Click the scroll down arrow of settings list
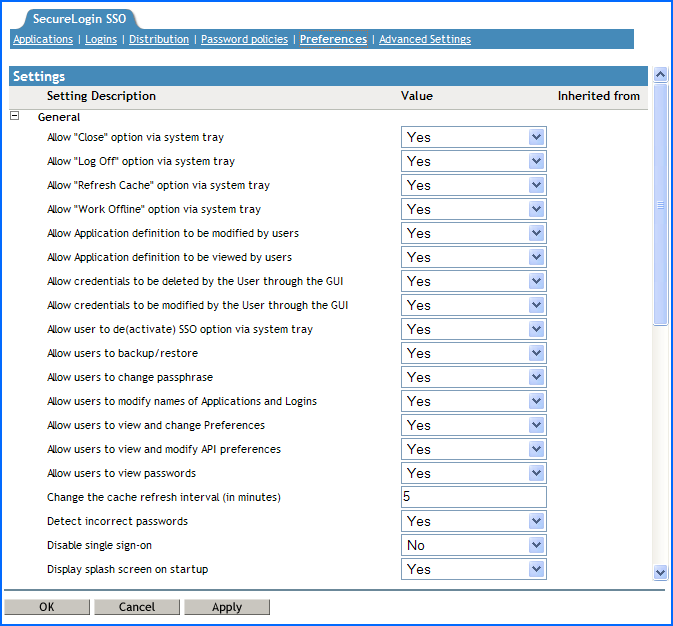 (660, 572)
